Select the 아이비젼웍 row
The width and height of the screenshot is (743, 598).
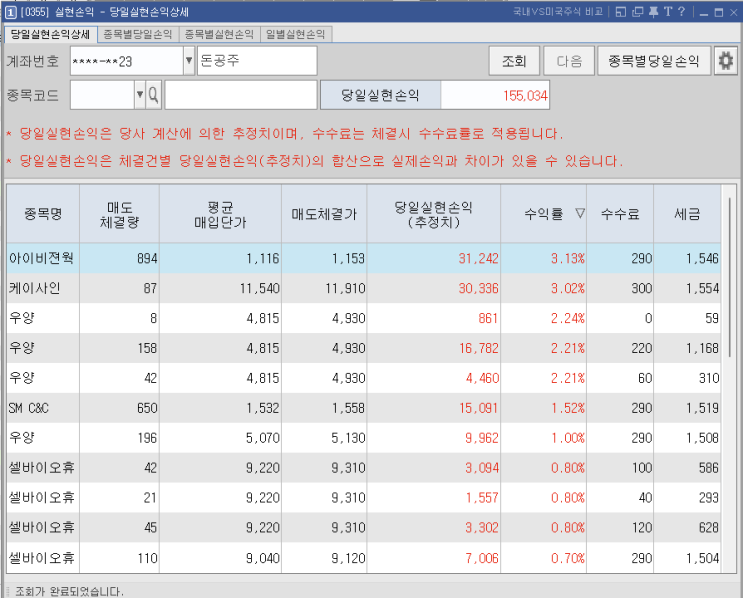pyautogui.click(x=364, y=258)
